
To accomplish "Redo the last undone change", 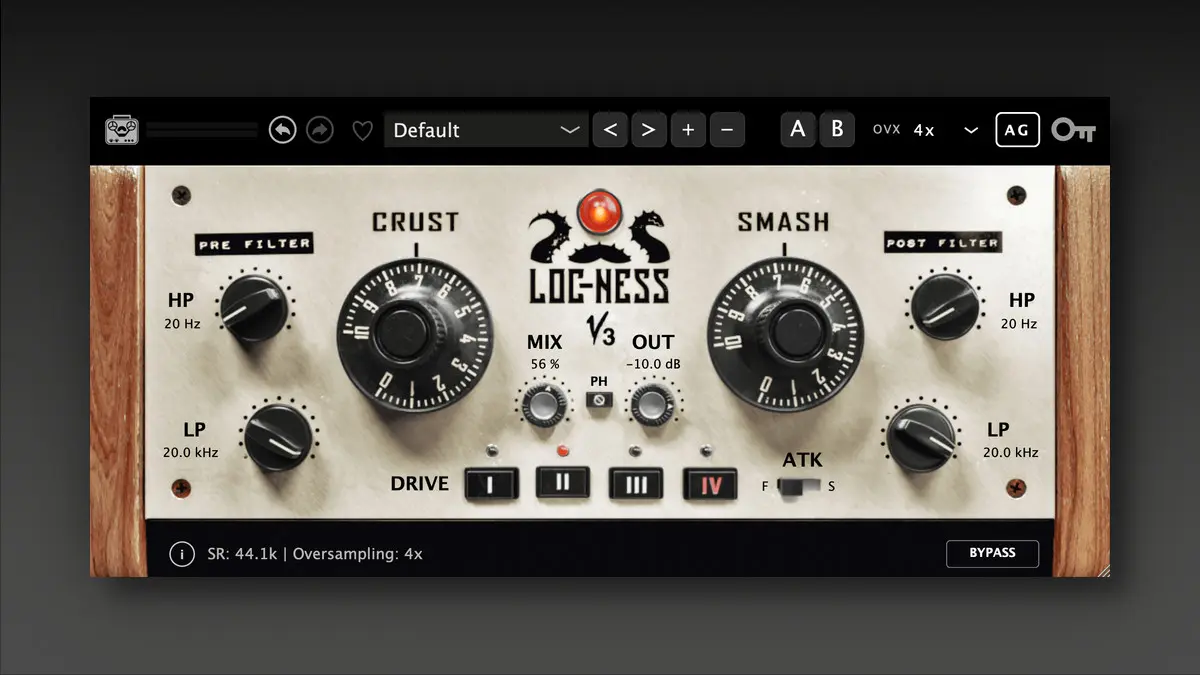I will 320,130.
